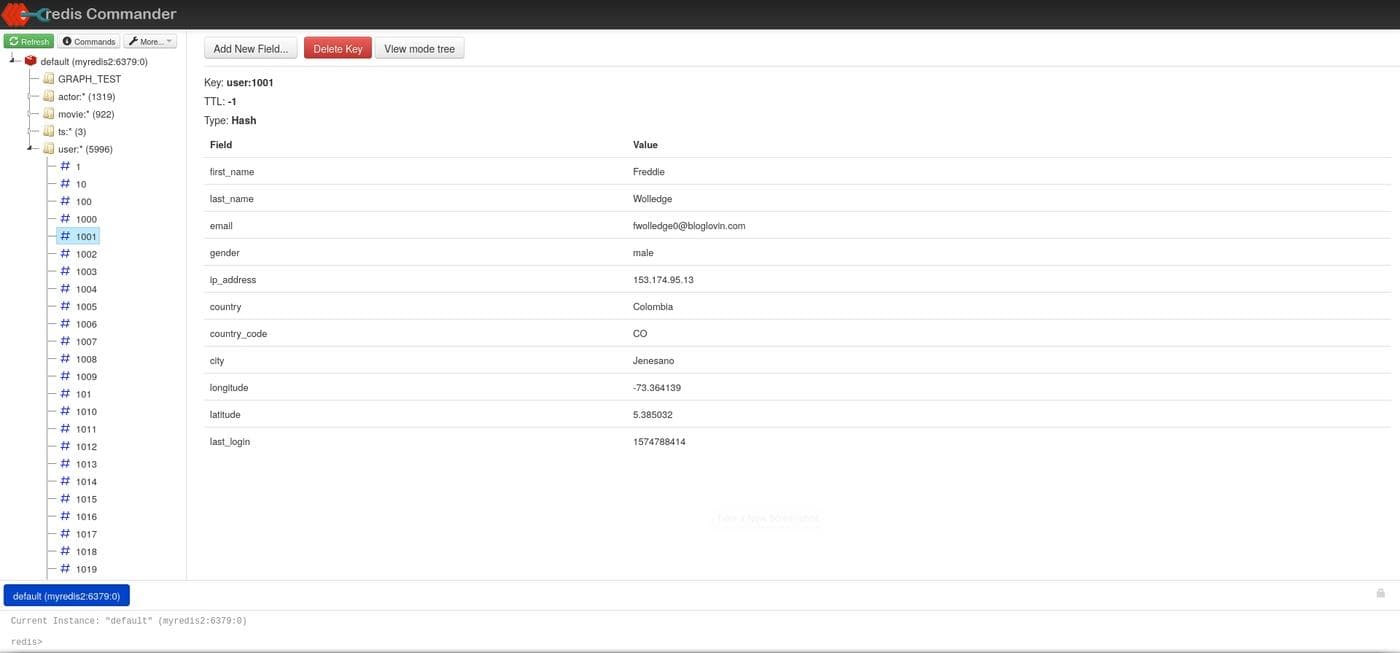This screenshot has width=1400, height=653.
Task: Click the hash icon beside key 1005
Action: pos(65,306)
